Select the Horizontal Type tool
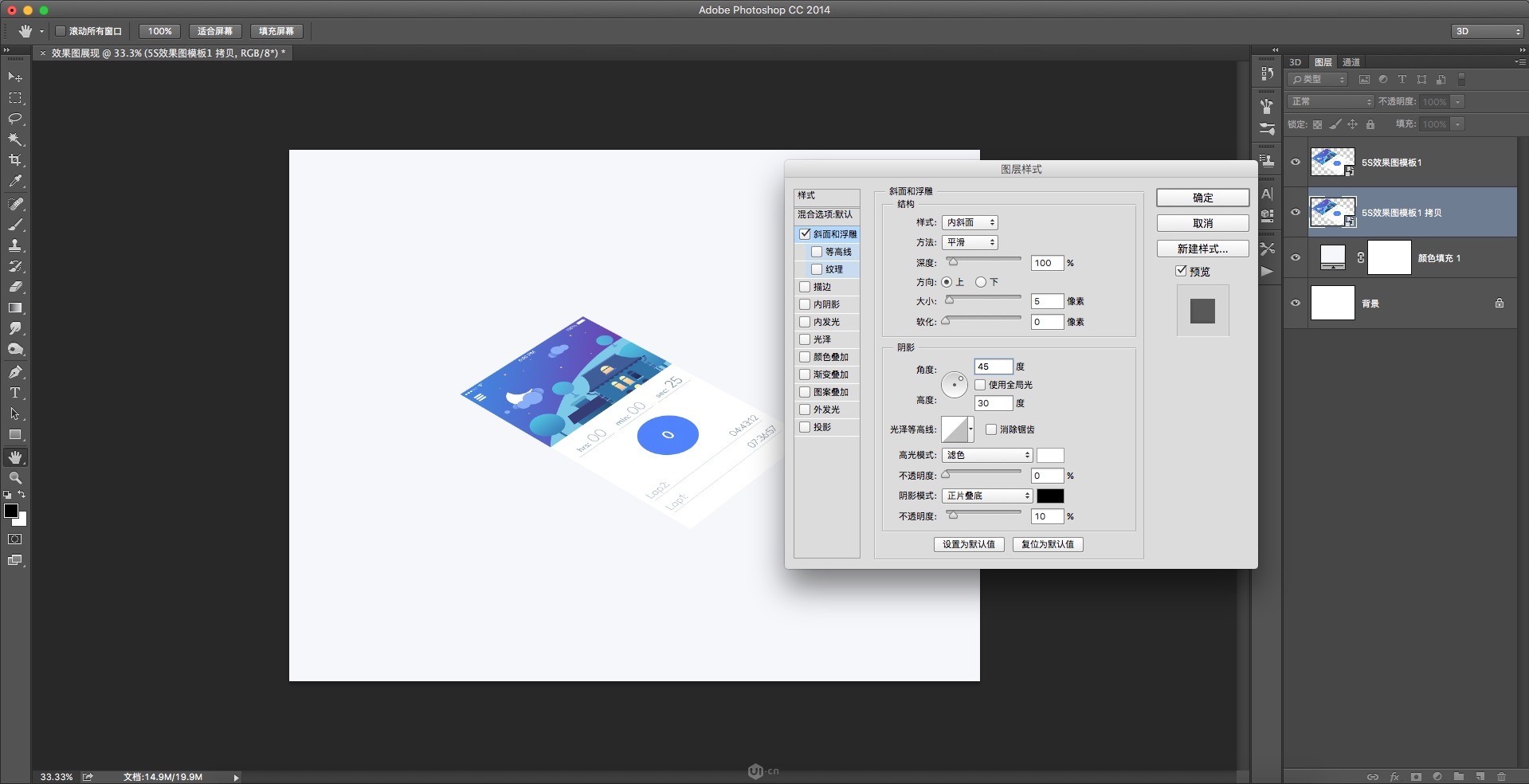Viewport: 1529px width, 784px height. (15, 393)
